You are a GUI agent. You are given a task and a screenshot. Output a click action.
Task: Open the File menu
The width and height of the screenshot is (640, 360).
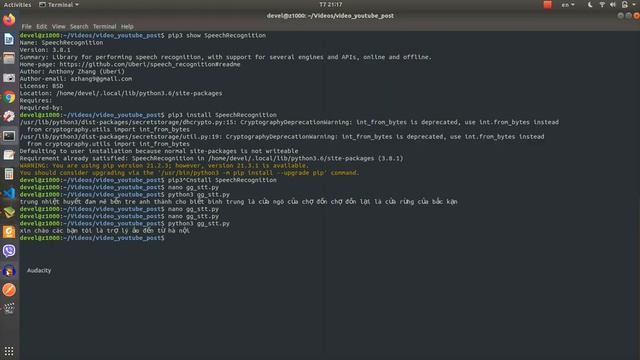[27, 27]
